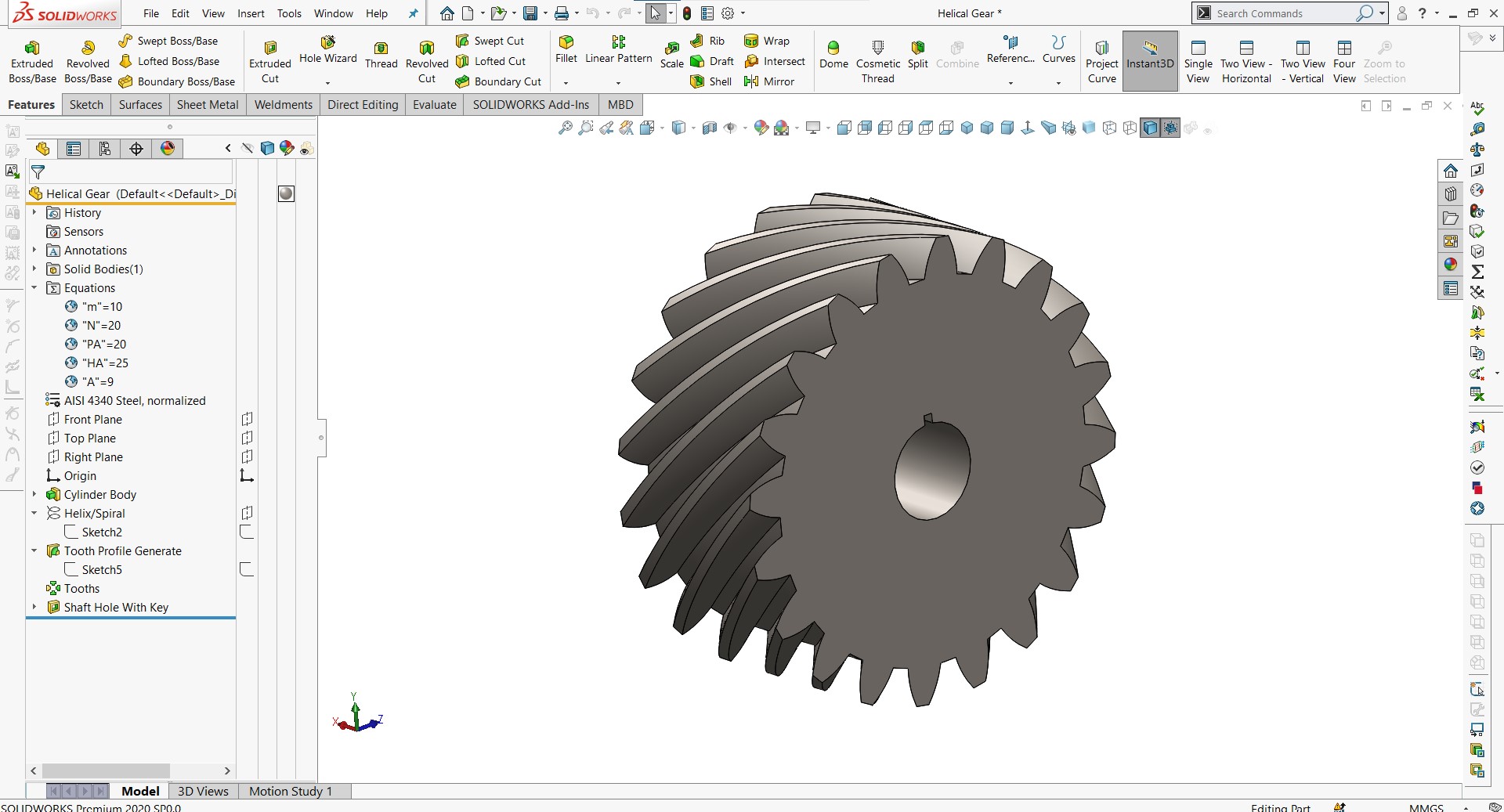Switch to the Sketch tab
This screenshot has width=1504, height=812.
pos(86,104)
